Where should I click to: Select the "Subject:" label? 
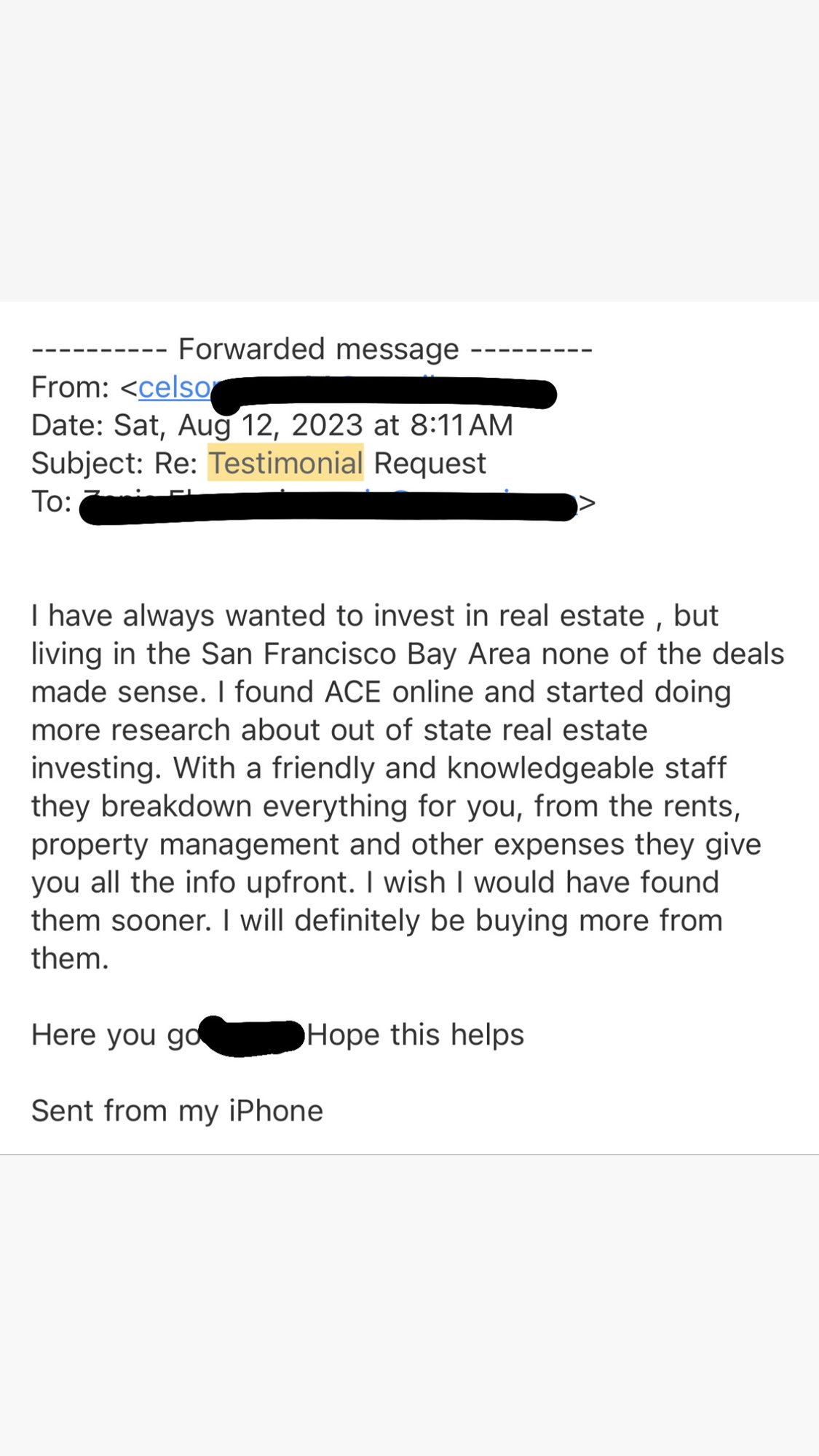click(87, 464)
